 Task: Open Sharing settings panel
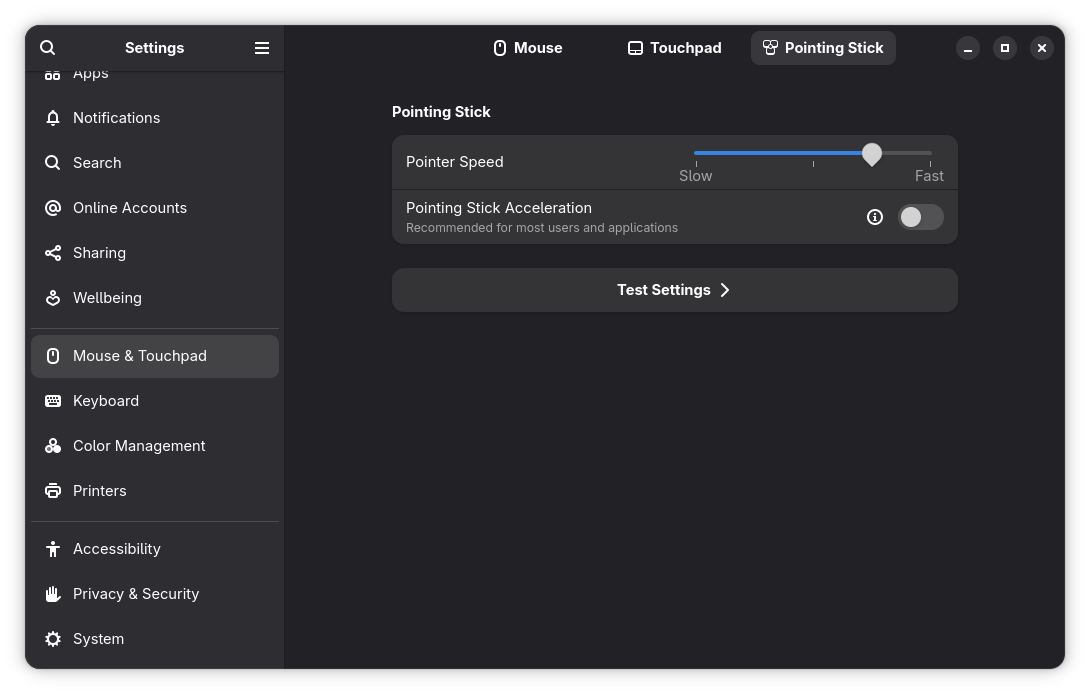pos(155,253)
